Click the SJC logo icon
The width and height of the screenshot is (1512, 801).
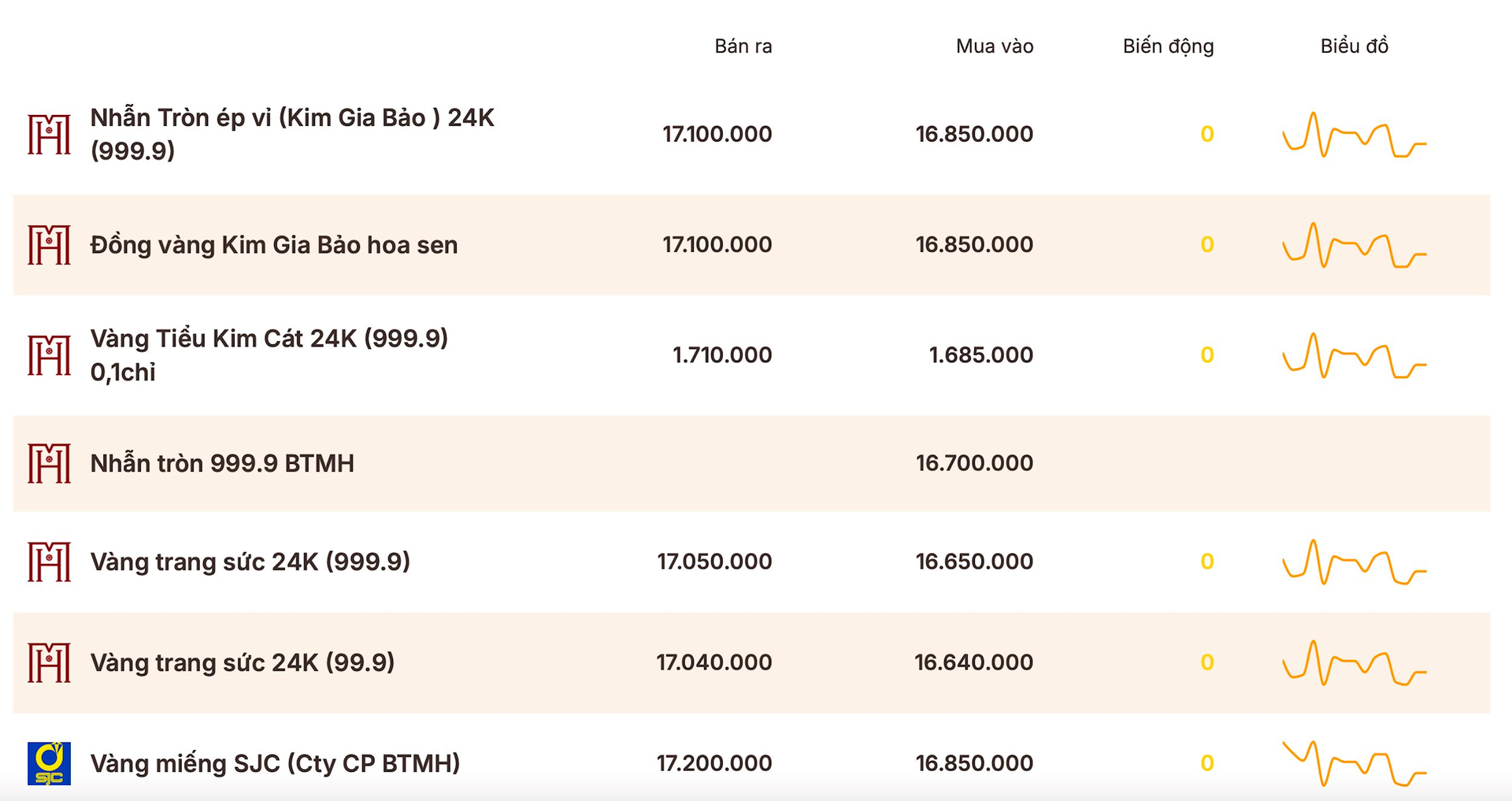[49, 763]
